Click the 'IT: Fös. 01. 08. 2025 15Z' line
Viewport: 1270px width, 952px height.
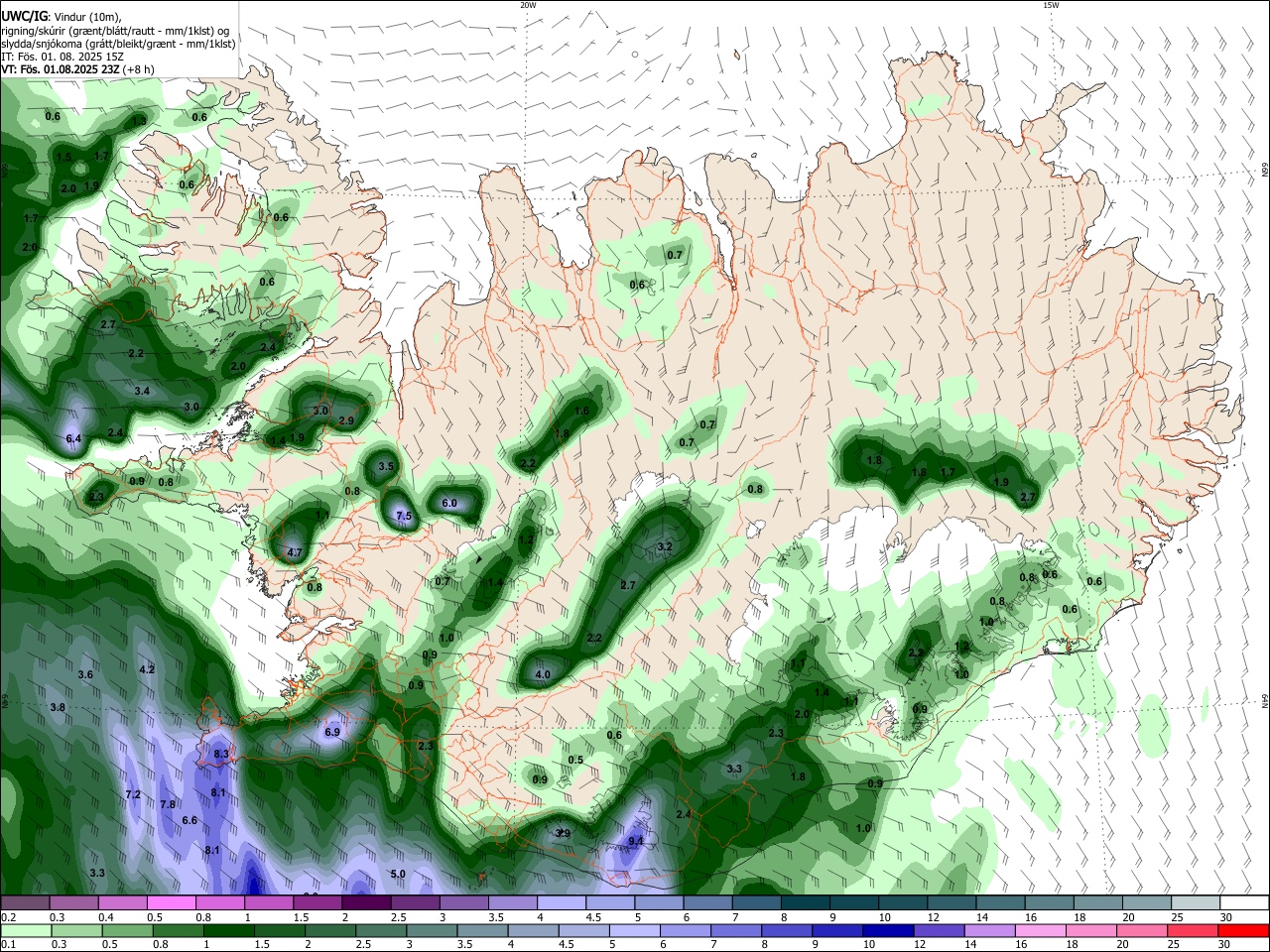(63, 57)
